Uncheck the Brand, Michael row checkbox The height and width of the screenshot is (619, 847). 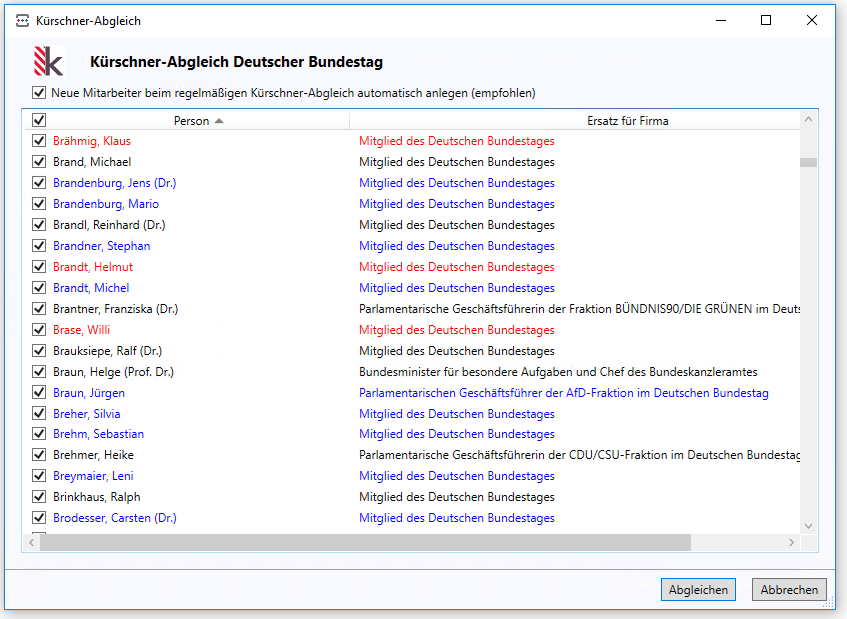(x=39, y=162)
